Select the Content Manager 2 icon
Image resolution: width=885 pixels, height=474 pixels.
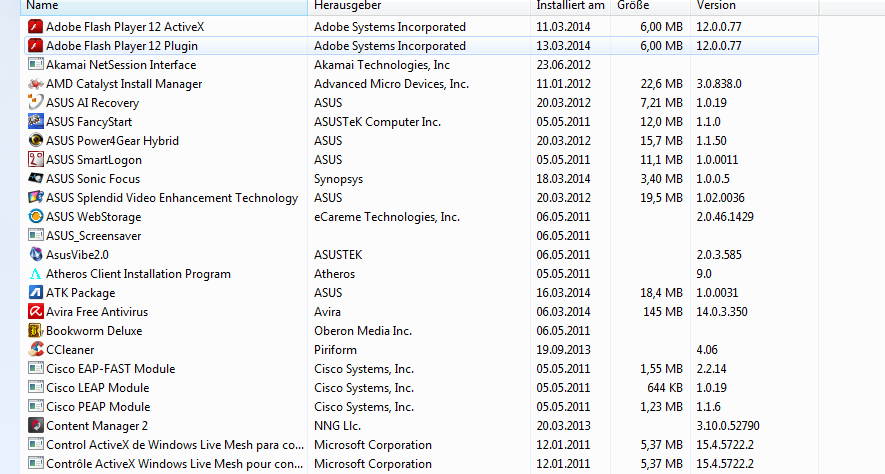point(36,425)
